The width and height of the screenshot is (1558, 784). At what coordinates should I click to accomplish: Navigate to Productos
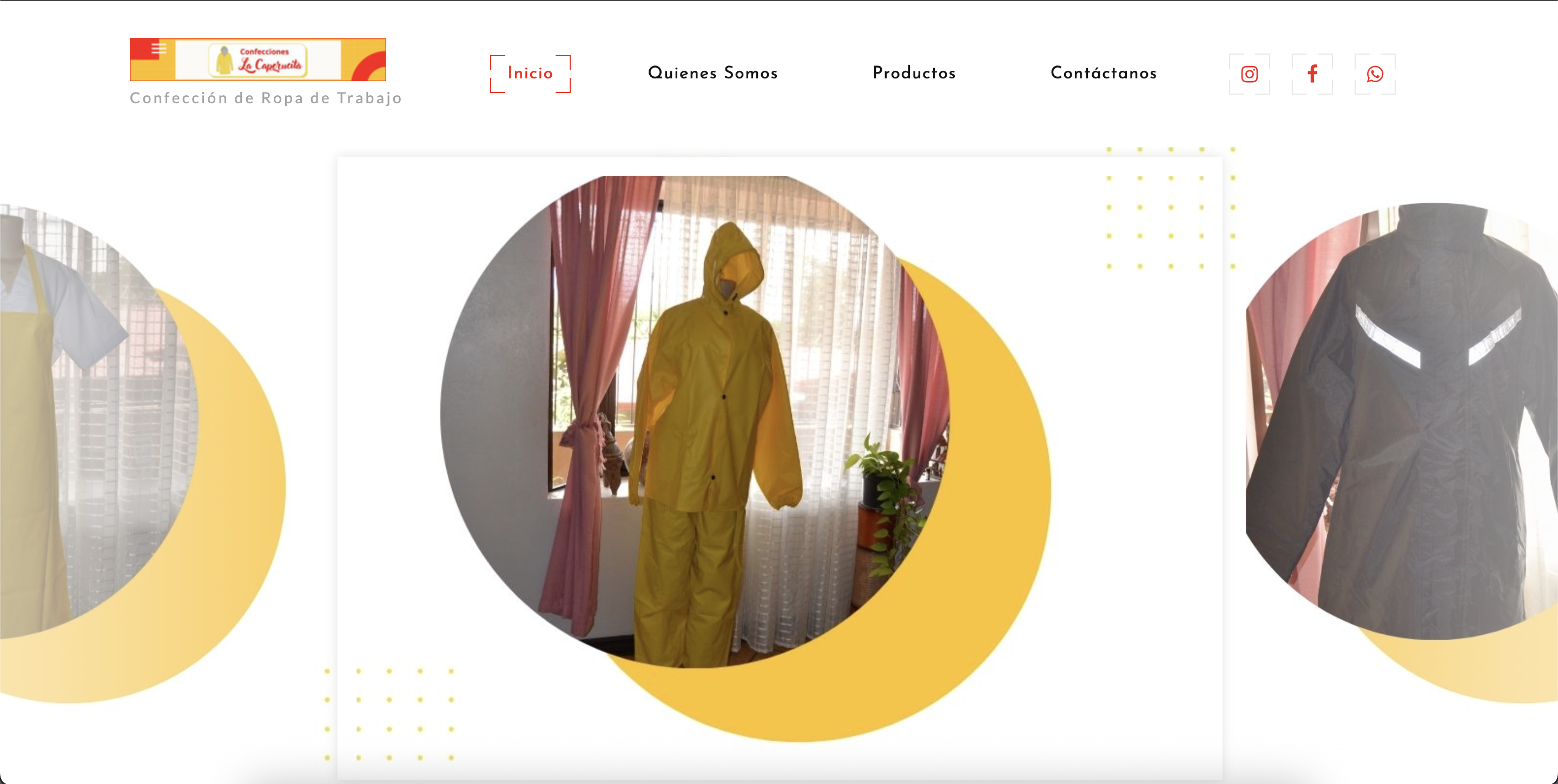[914, 73]
